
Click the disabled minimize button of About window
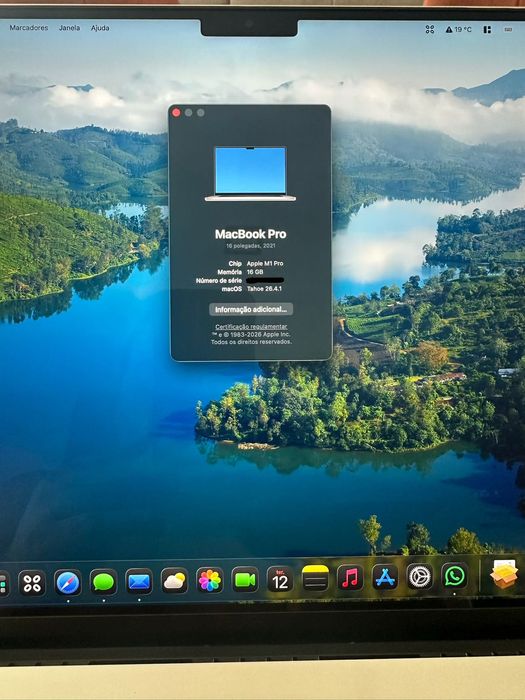(x=188, y=112)
